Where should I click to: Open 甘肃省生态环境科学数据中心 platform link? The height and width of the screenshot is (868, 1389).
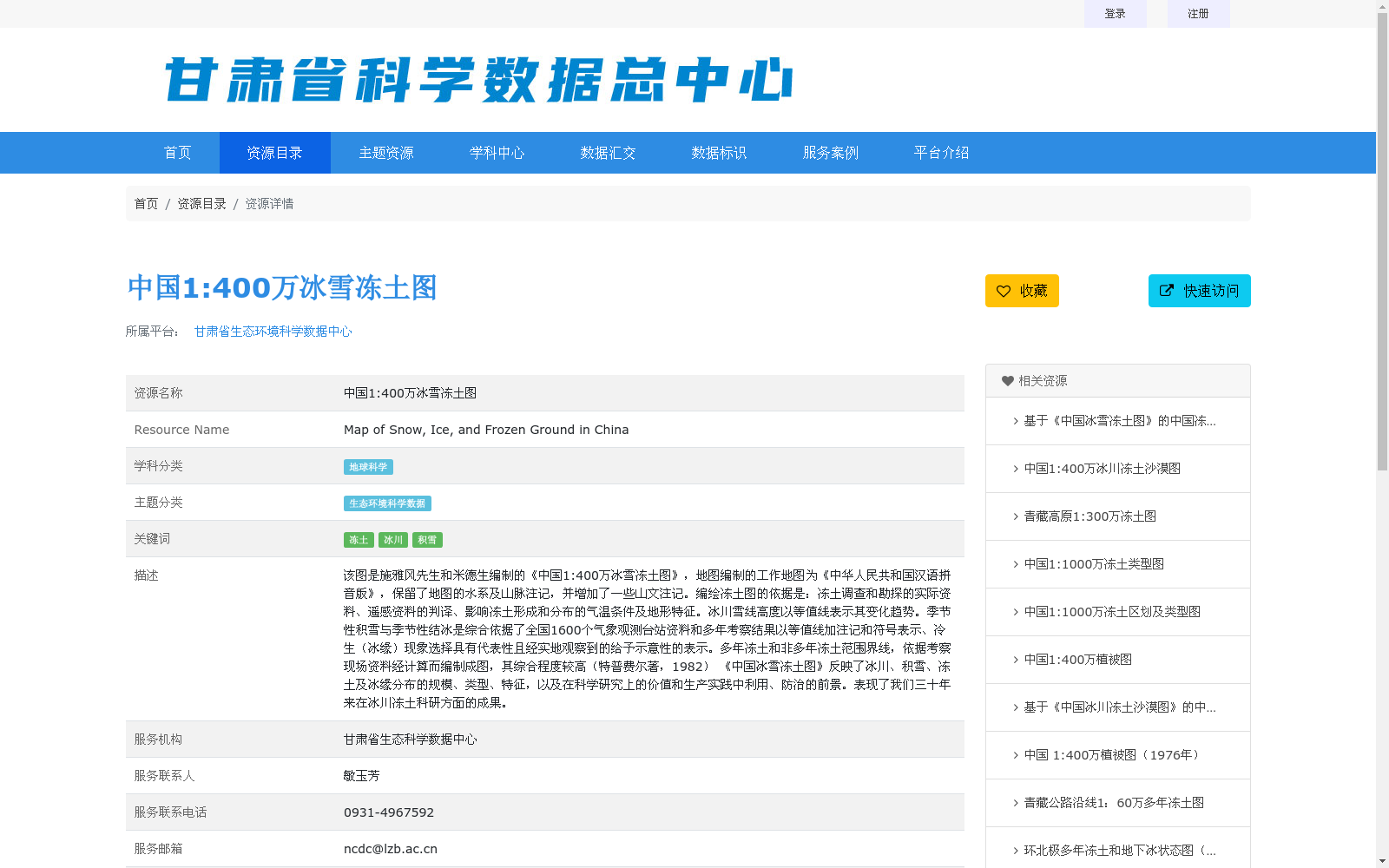pos(273,332)
